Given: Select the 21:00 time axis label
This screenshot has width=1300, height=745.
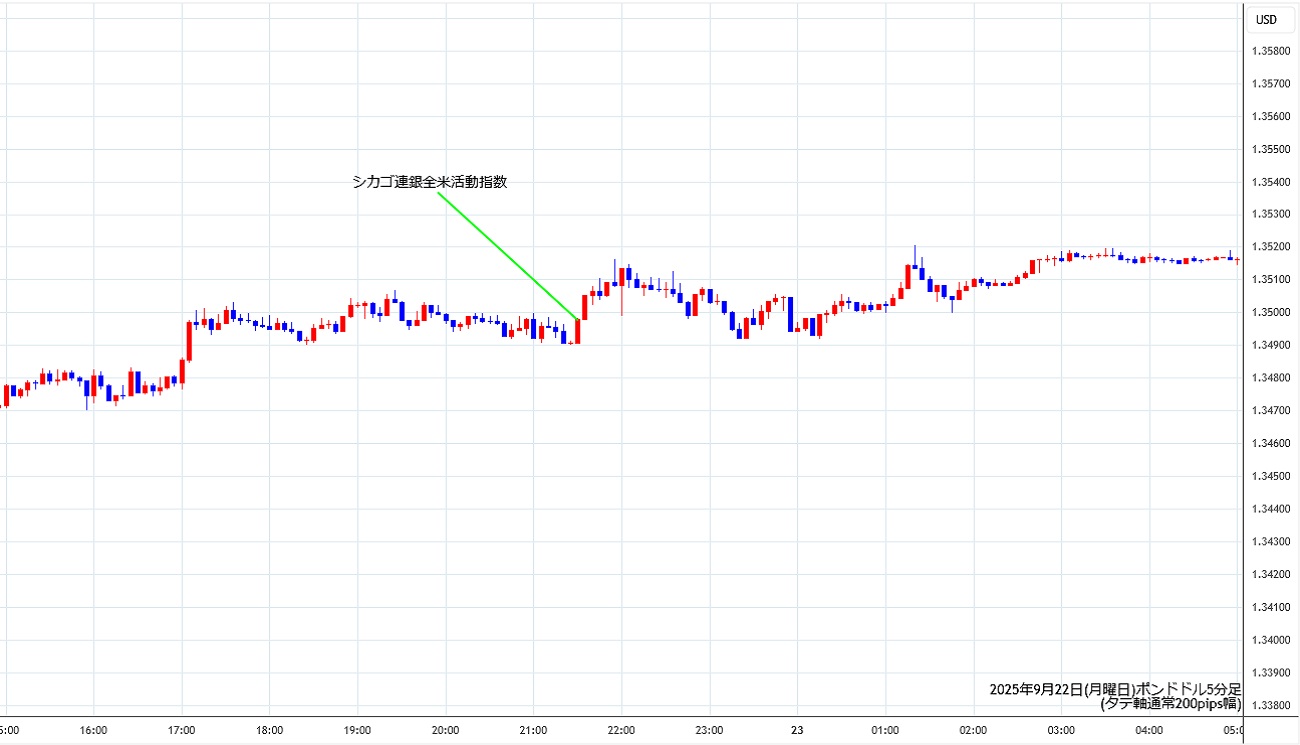Looking at the screenshot, I should click(533, 730).
